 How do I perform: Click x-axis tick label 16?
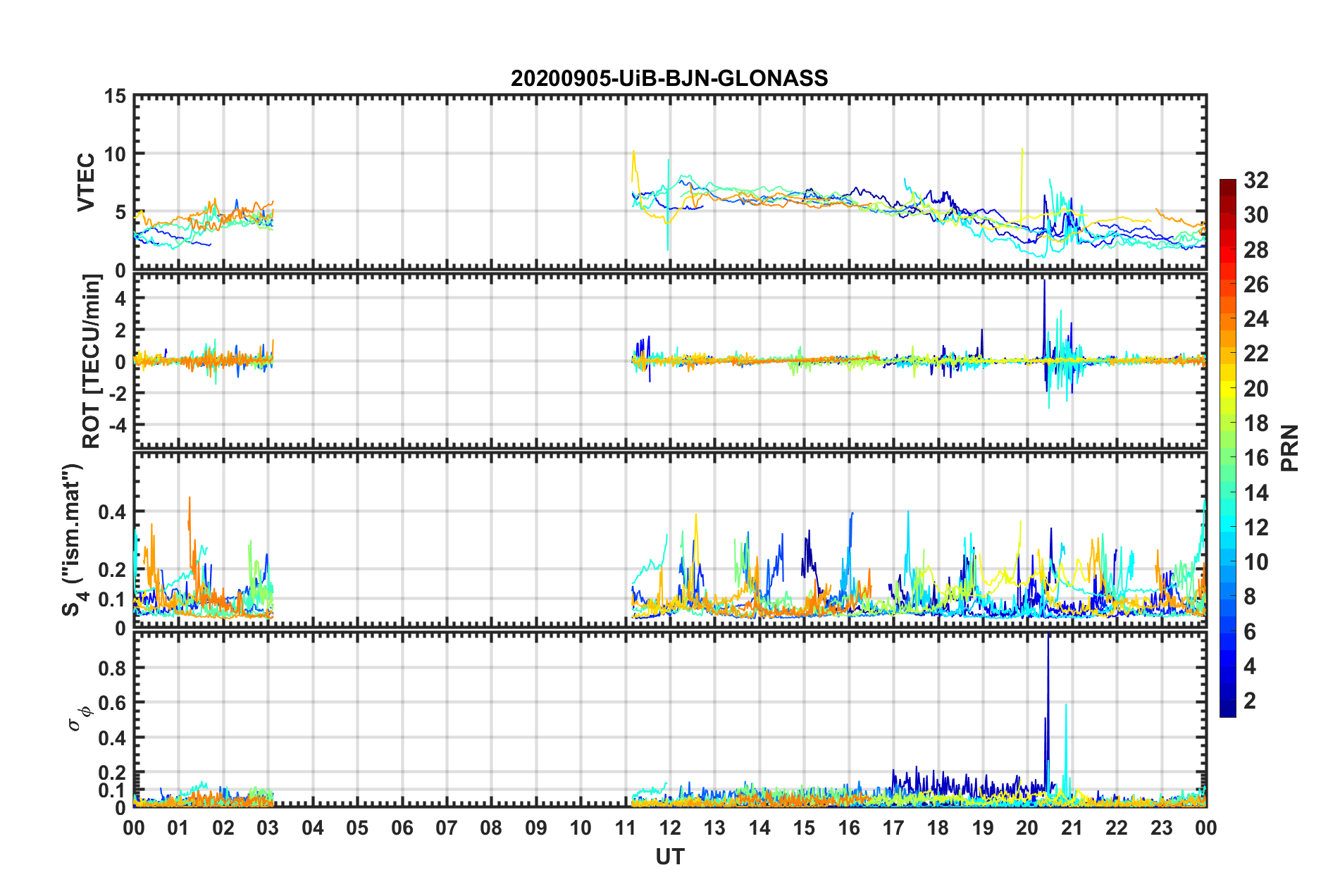point(849,828)
